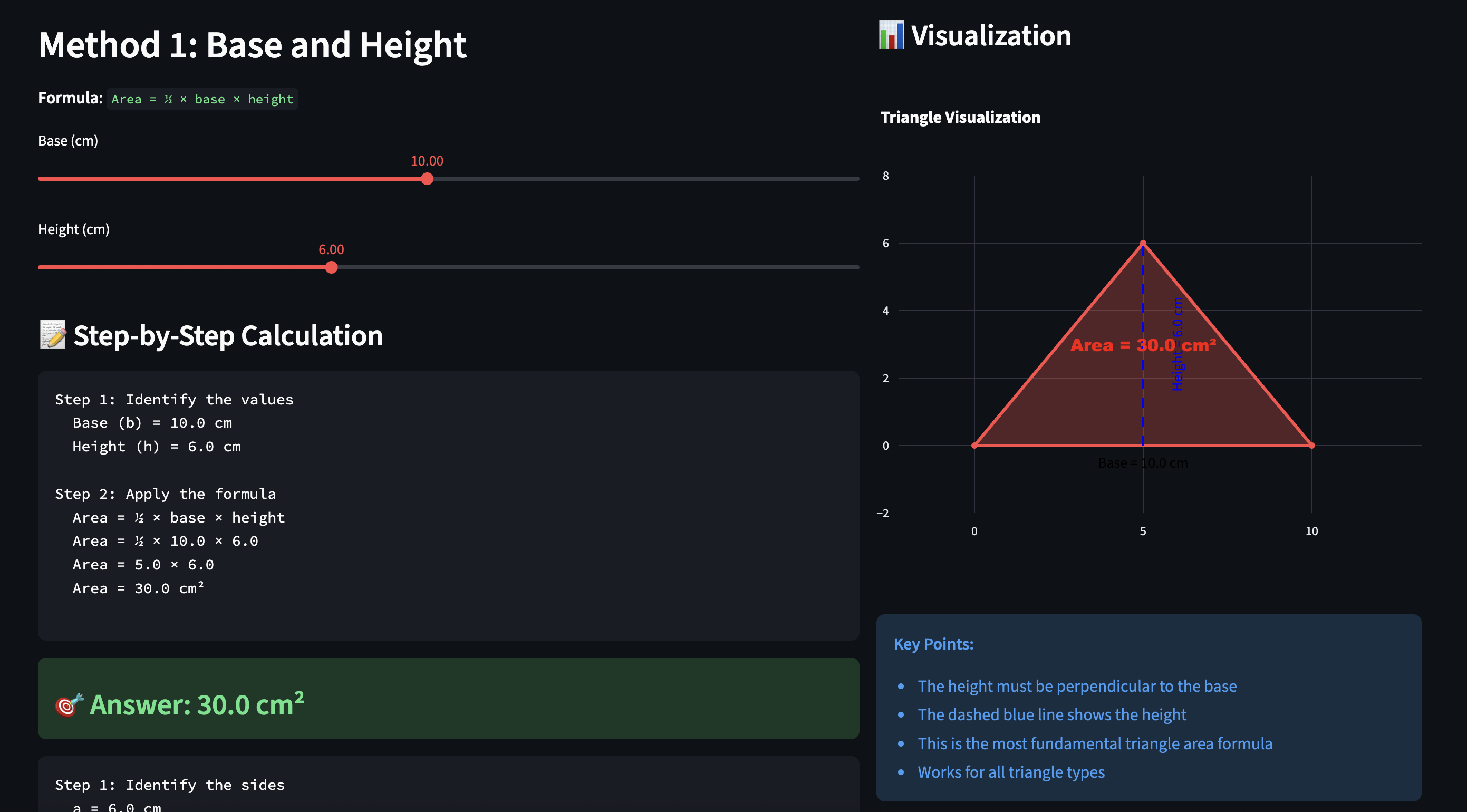Click the Method 1: Base and Height heading
The width and height of the screenshot is (1467, 812).
(252, 45)
